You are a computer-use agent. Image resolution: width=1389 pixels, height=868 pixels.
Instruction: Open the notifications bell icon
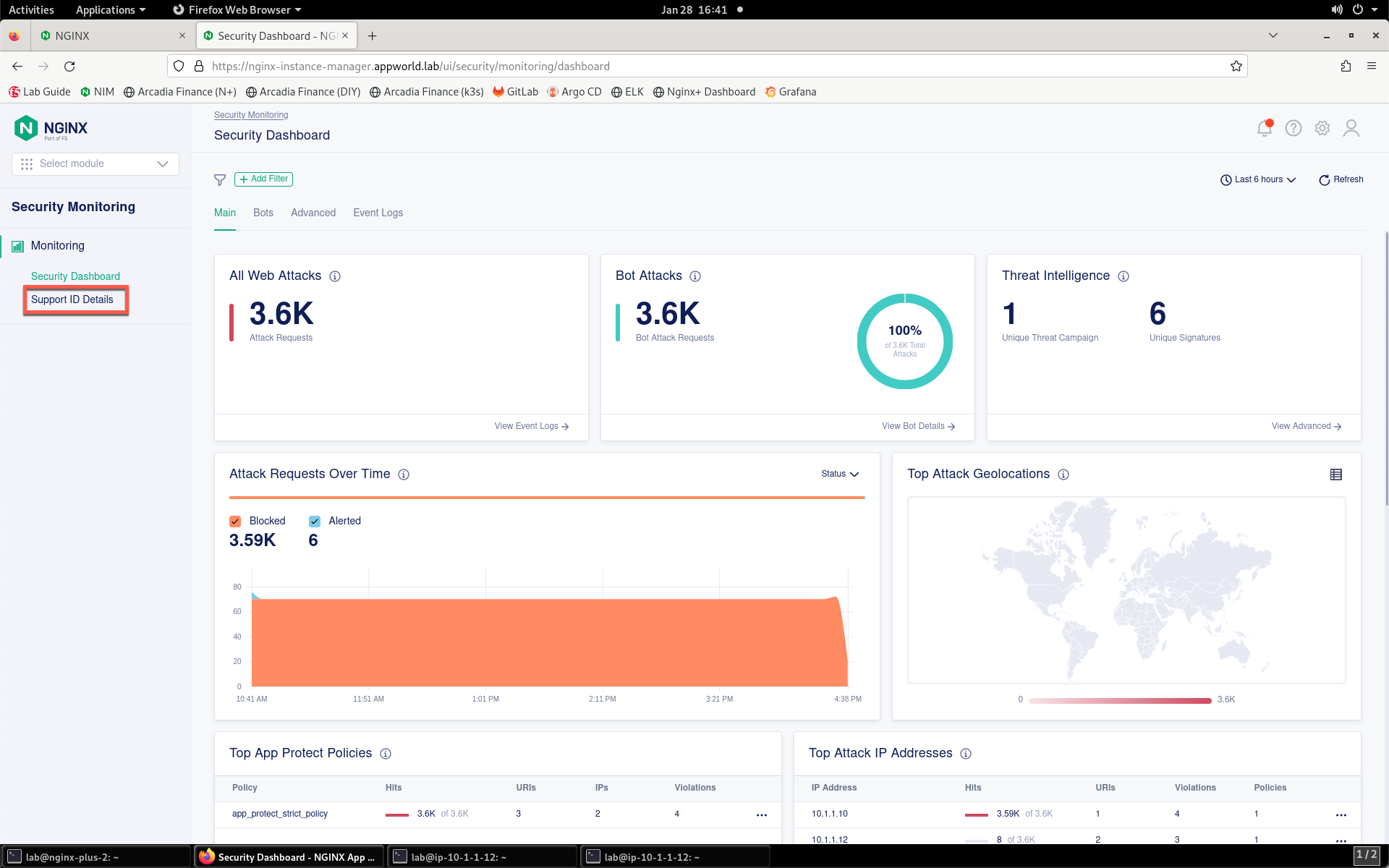tap(1265, 128)
